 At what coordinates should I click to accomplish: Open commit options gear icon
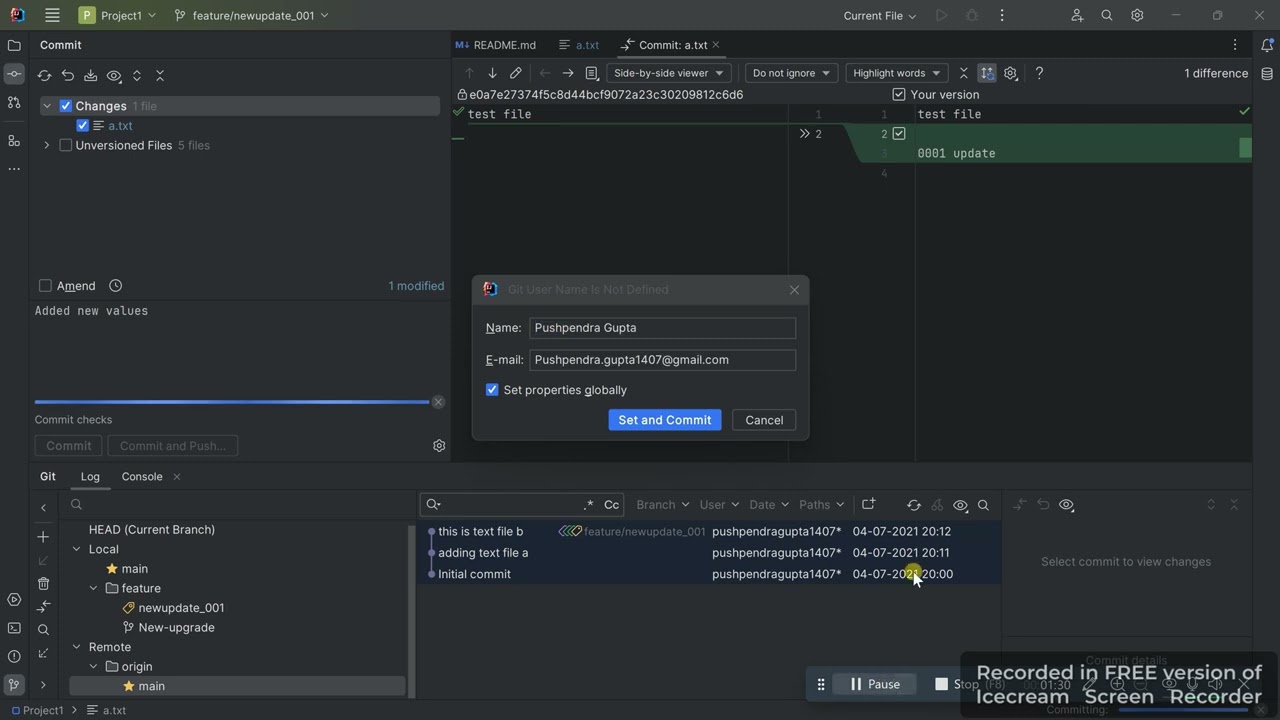(438, 446)
